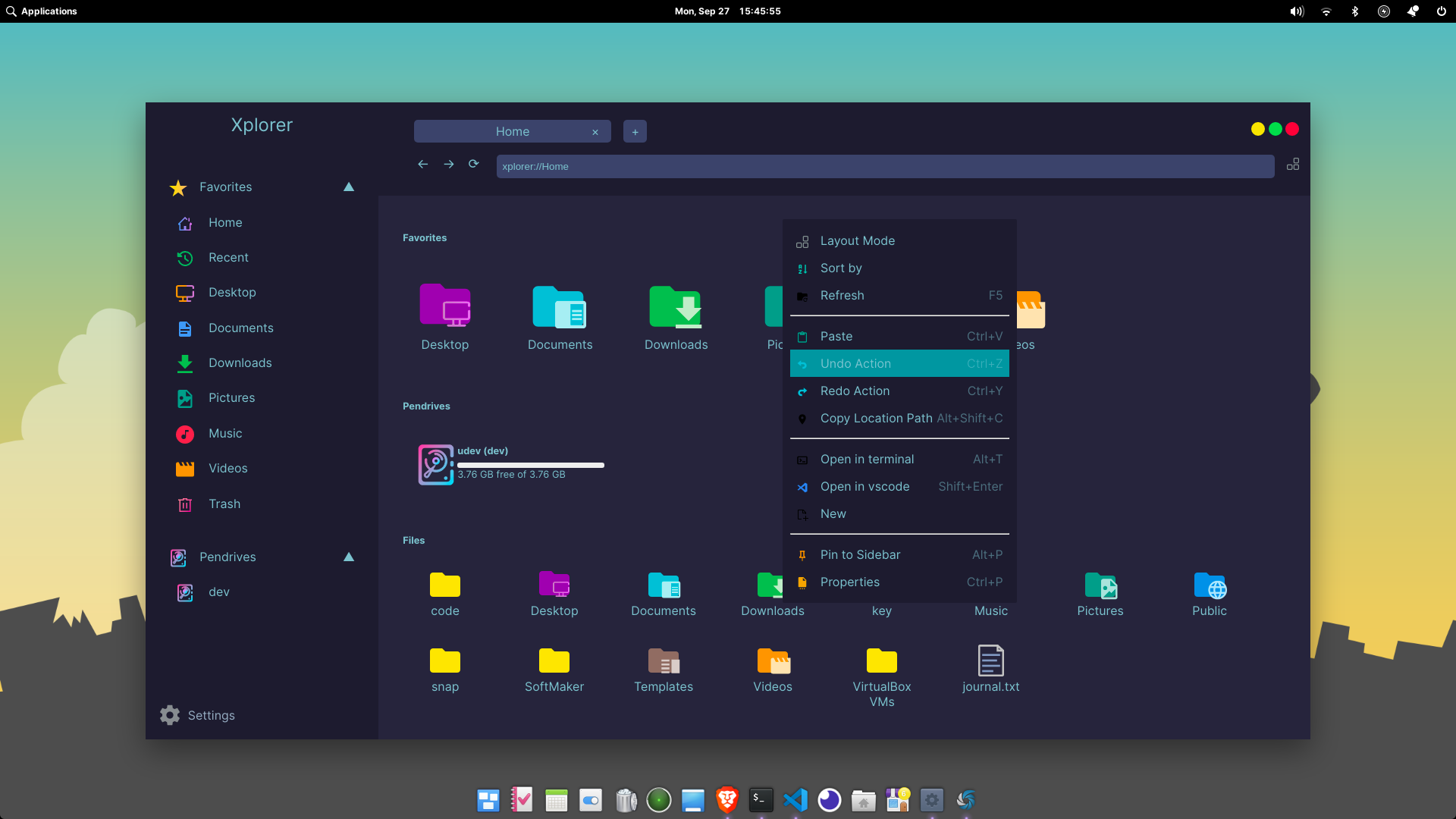The image size is (1456, 819).
Task: Click the Copy Location Path option
Action: point(876,418)
